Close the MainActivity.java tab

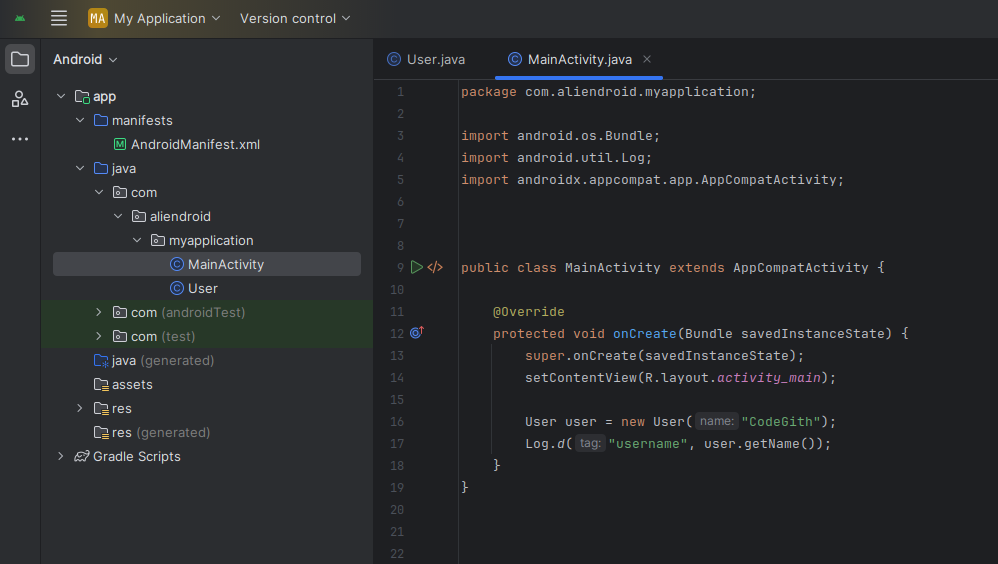647,59
